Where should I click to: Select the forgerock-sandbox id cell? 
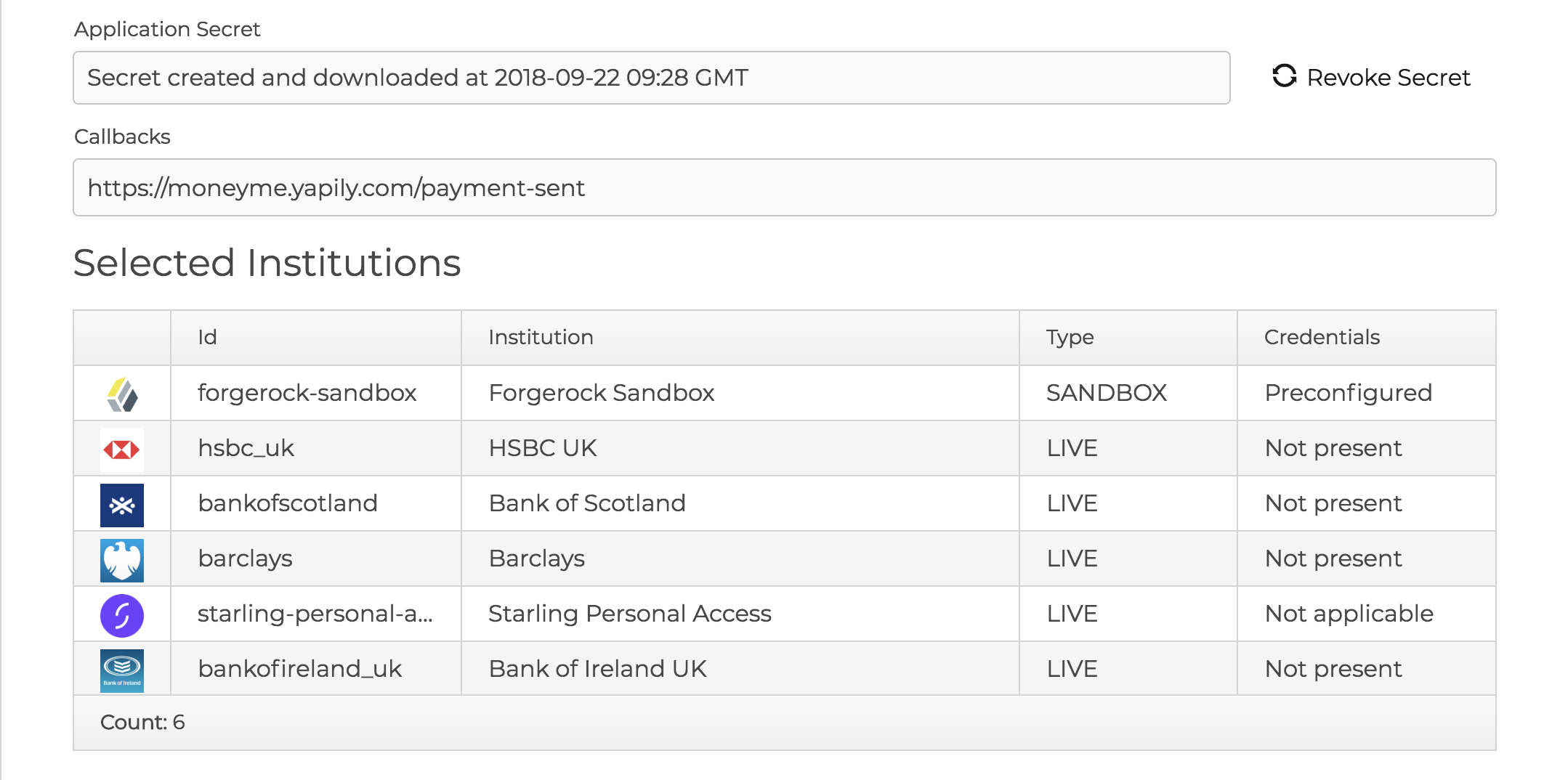click(316, 393)
